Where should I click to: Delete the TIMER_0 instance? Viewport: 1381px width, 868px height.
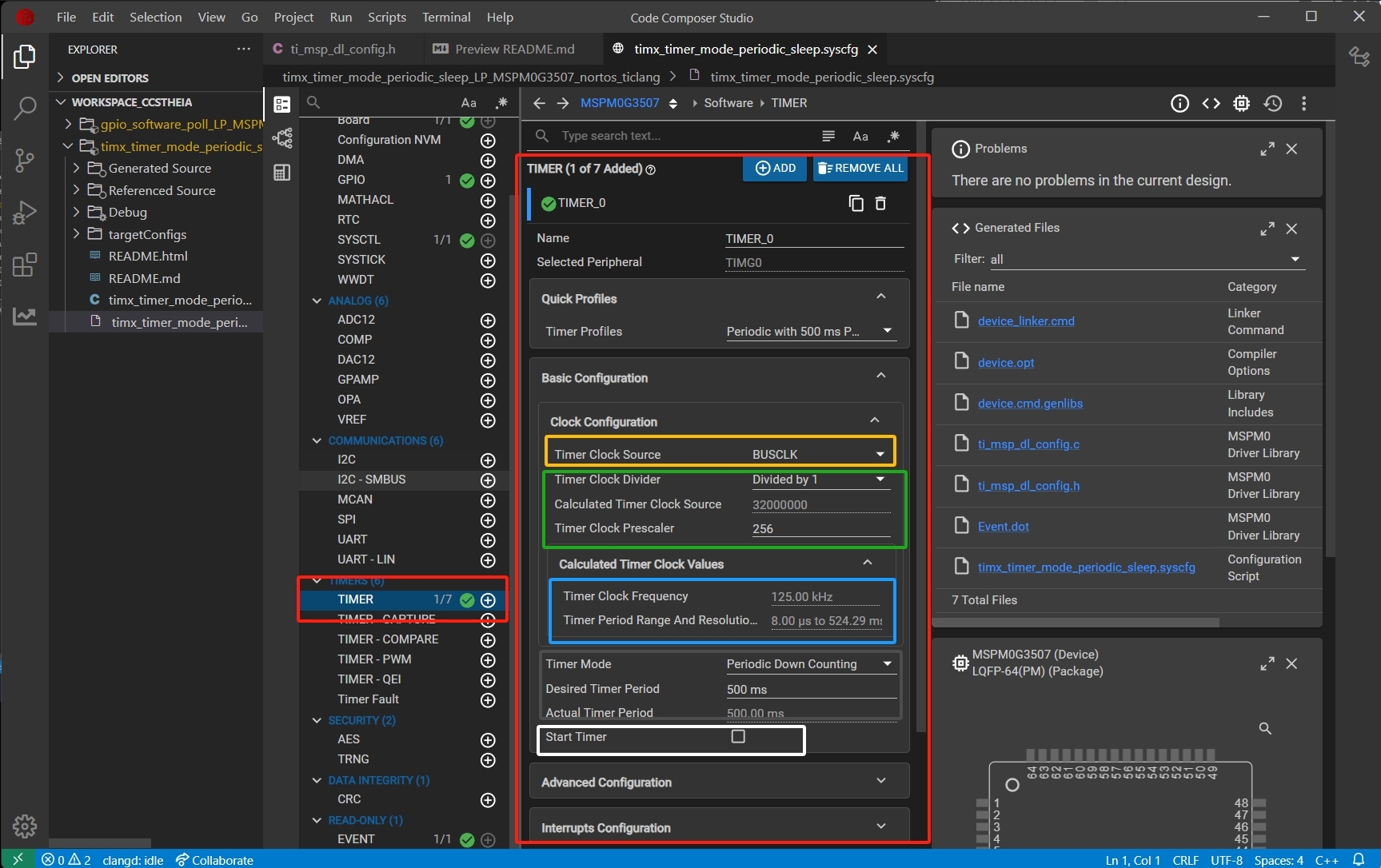(880, 203)
